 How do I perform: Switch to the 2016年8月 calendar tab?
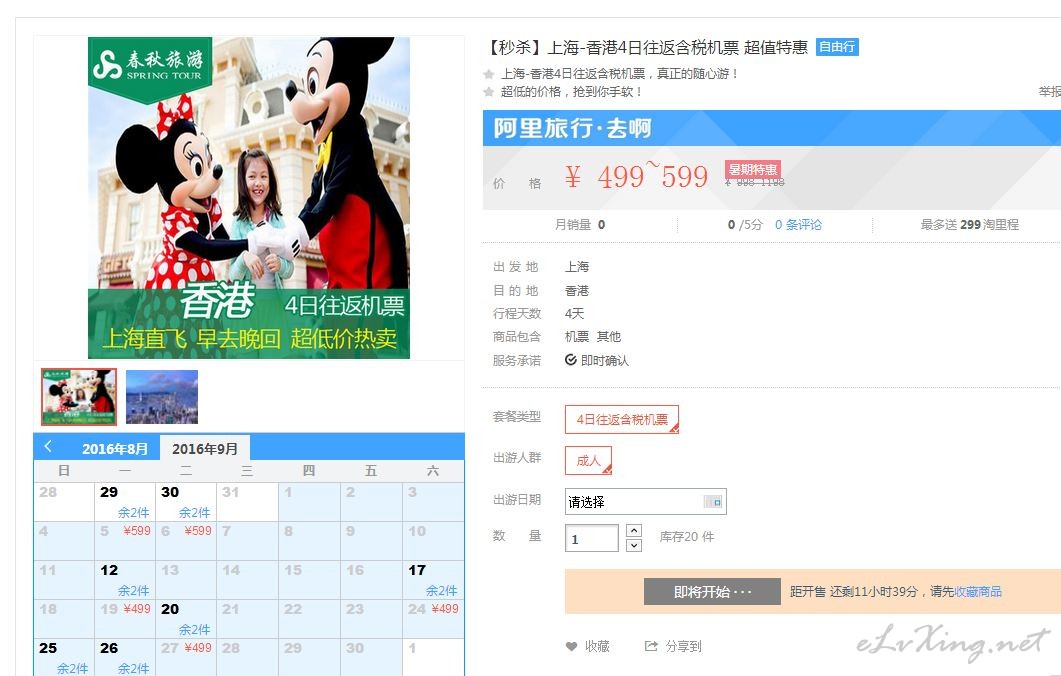point(114,449)
